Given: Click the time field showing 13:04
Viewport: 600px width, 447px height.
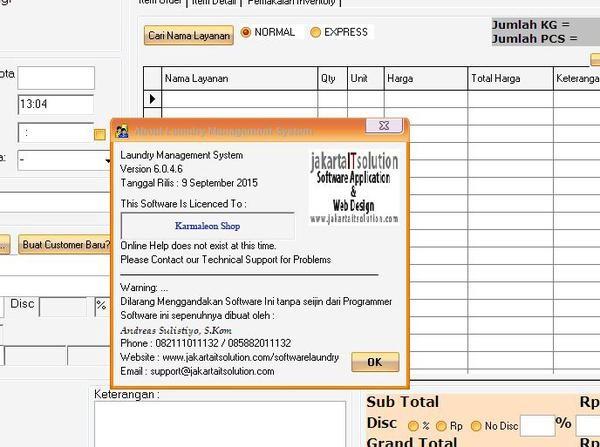Looking at the screenshot, I should click(54, 104).
